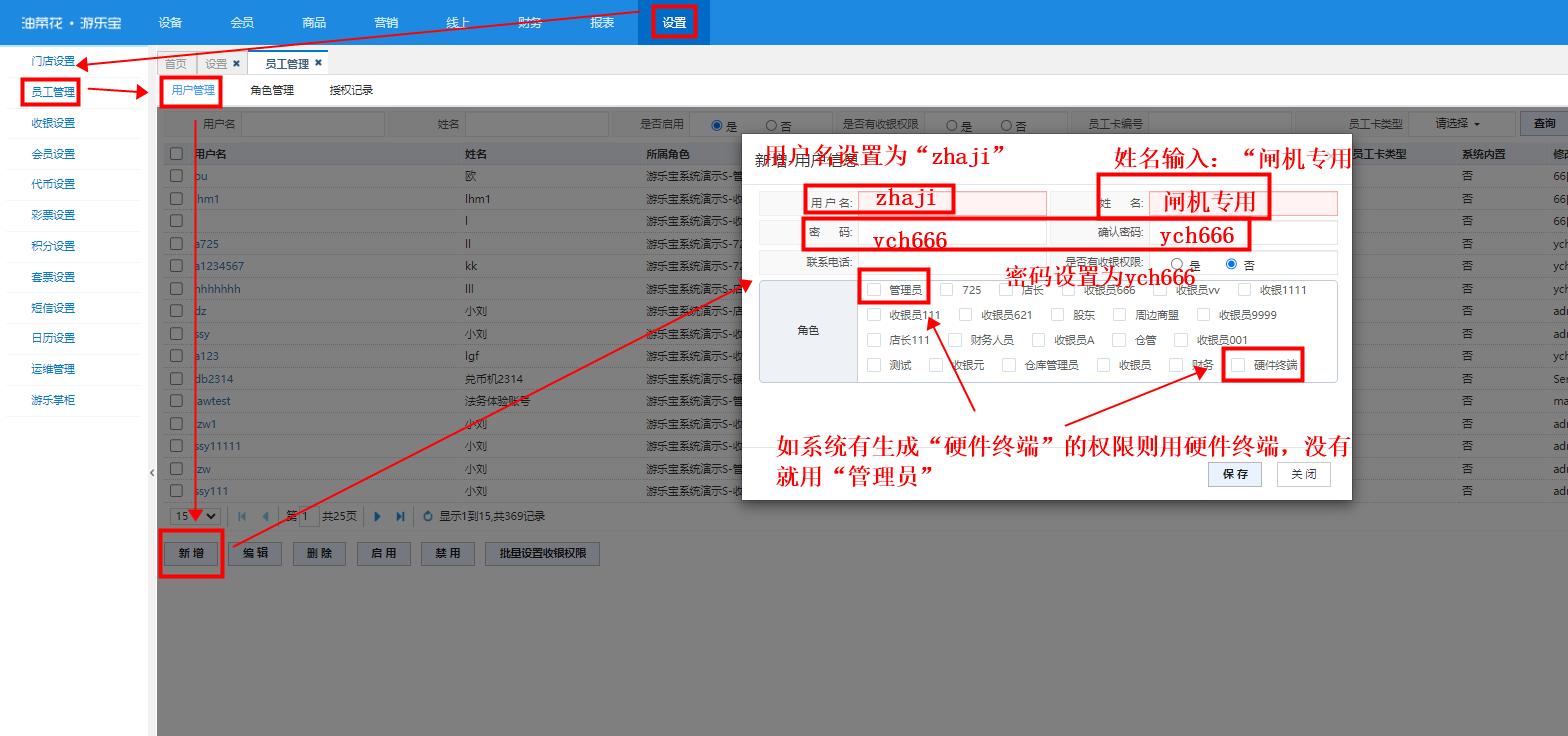The width and height of the screenshot is (1568, 736).
Task: Open 会员设置 in the sidebar
Action: tap(53, 154)
